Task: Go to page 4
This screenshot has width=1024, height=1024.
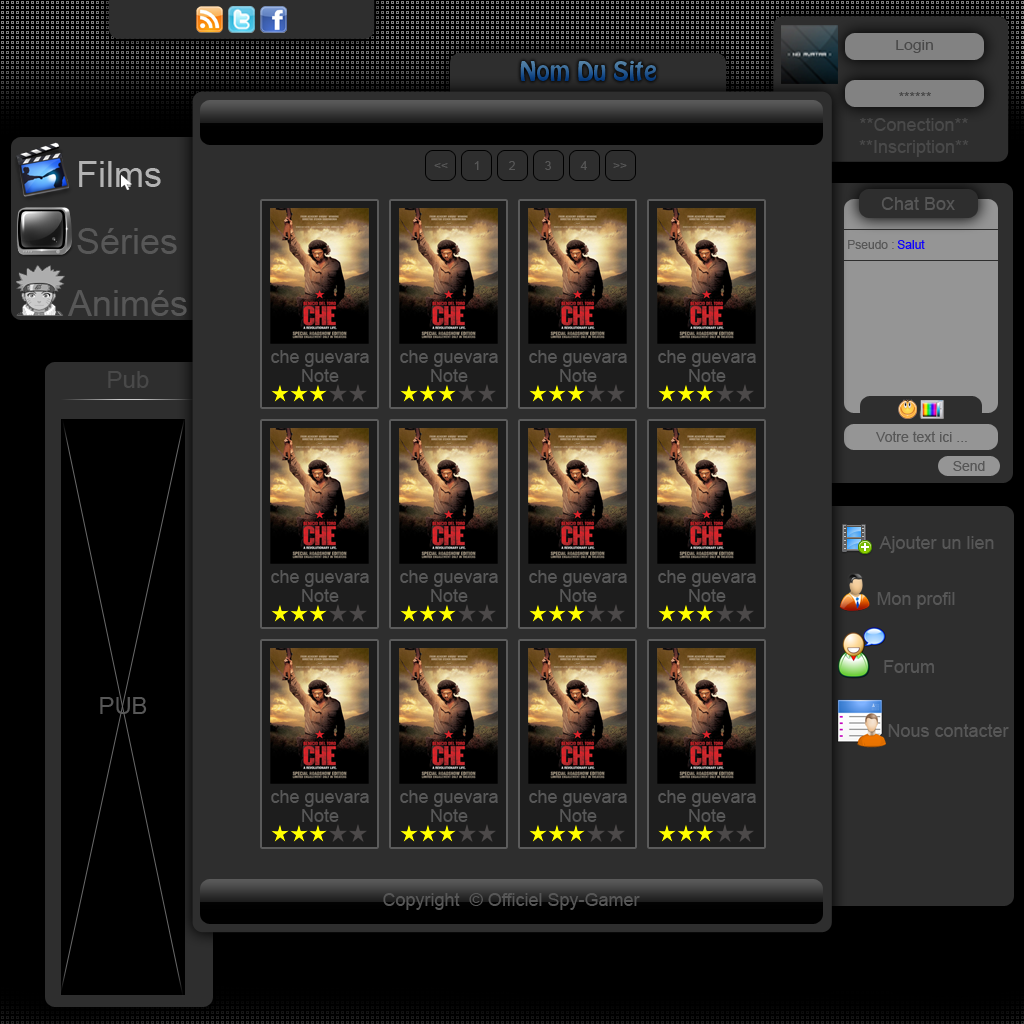Action: [x=584, y=166]
